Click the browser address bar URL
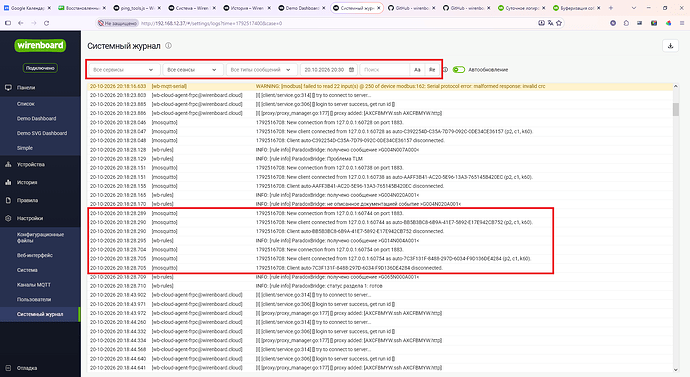The image size is (690, 377). coord(212,23)
